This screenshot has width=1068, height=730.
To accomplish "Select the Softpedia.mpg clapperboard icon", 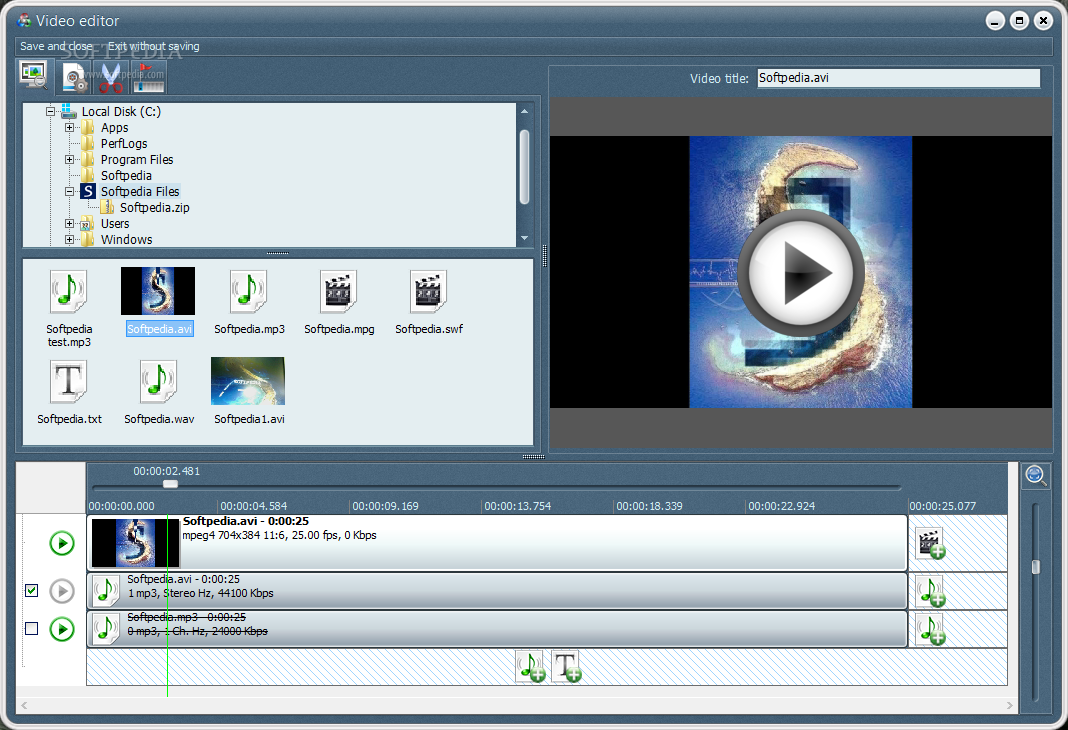I will (x=339, y=292).
